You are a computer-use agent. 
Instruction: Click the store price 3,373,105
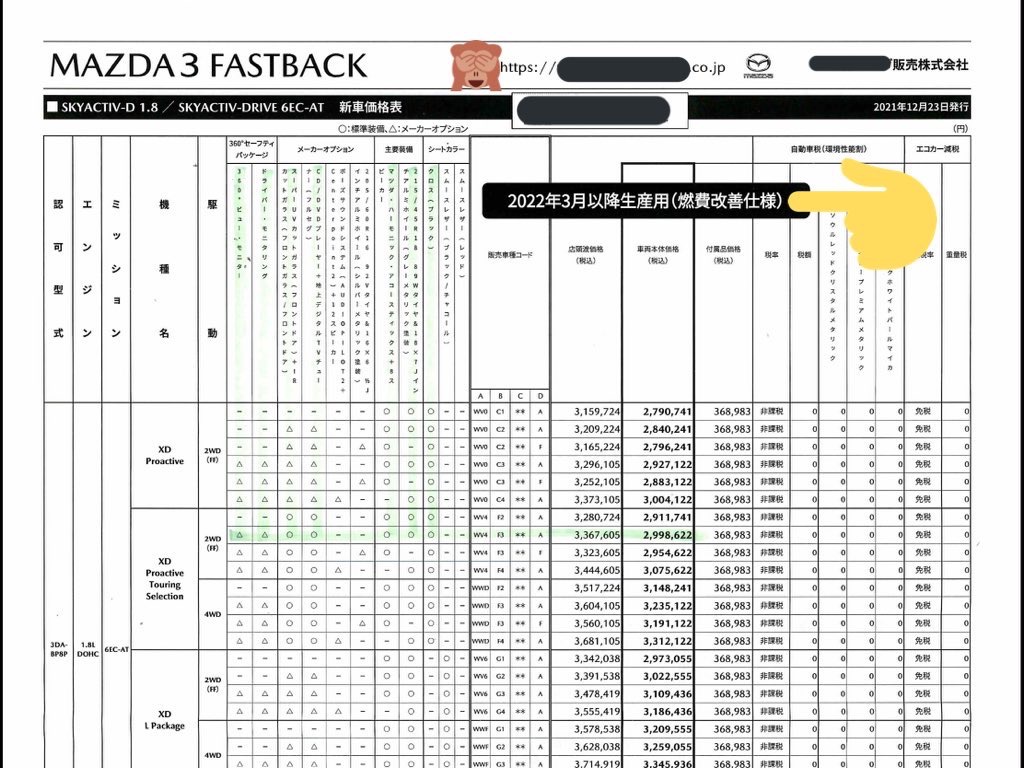coord(597,500)
